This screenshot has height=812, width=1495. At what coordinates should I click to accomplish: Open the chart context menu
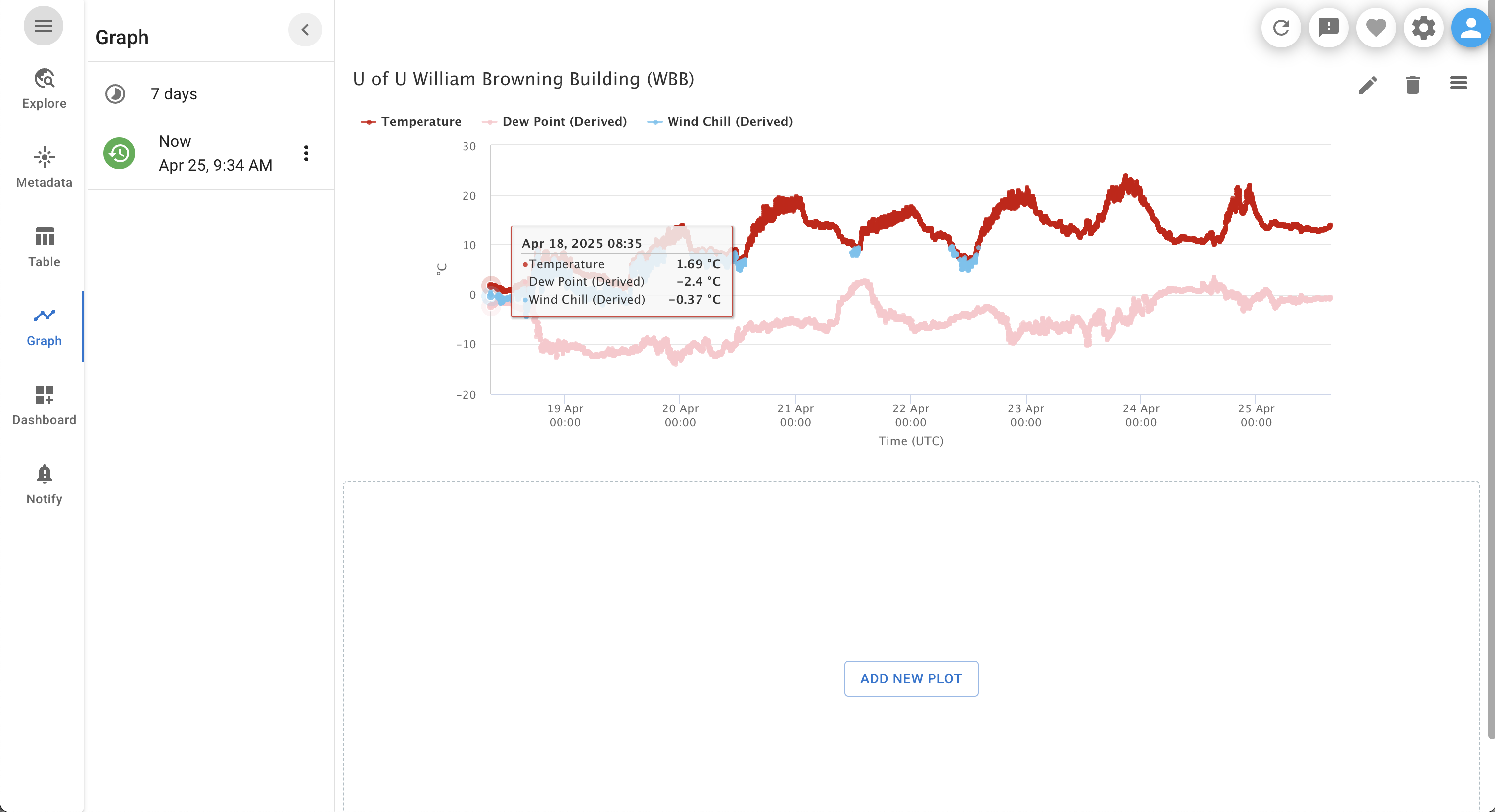tap(1458, 83)
